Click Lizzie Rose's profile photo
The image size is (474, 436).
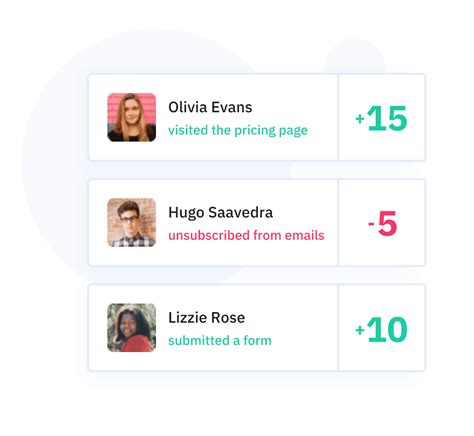pyautogui.click(x=132, y=327)
